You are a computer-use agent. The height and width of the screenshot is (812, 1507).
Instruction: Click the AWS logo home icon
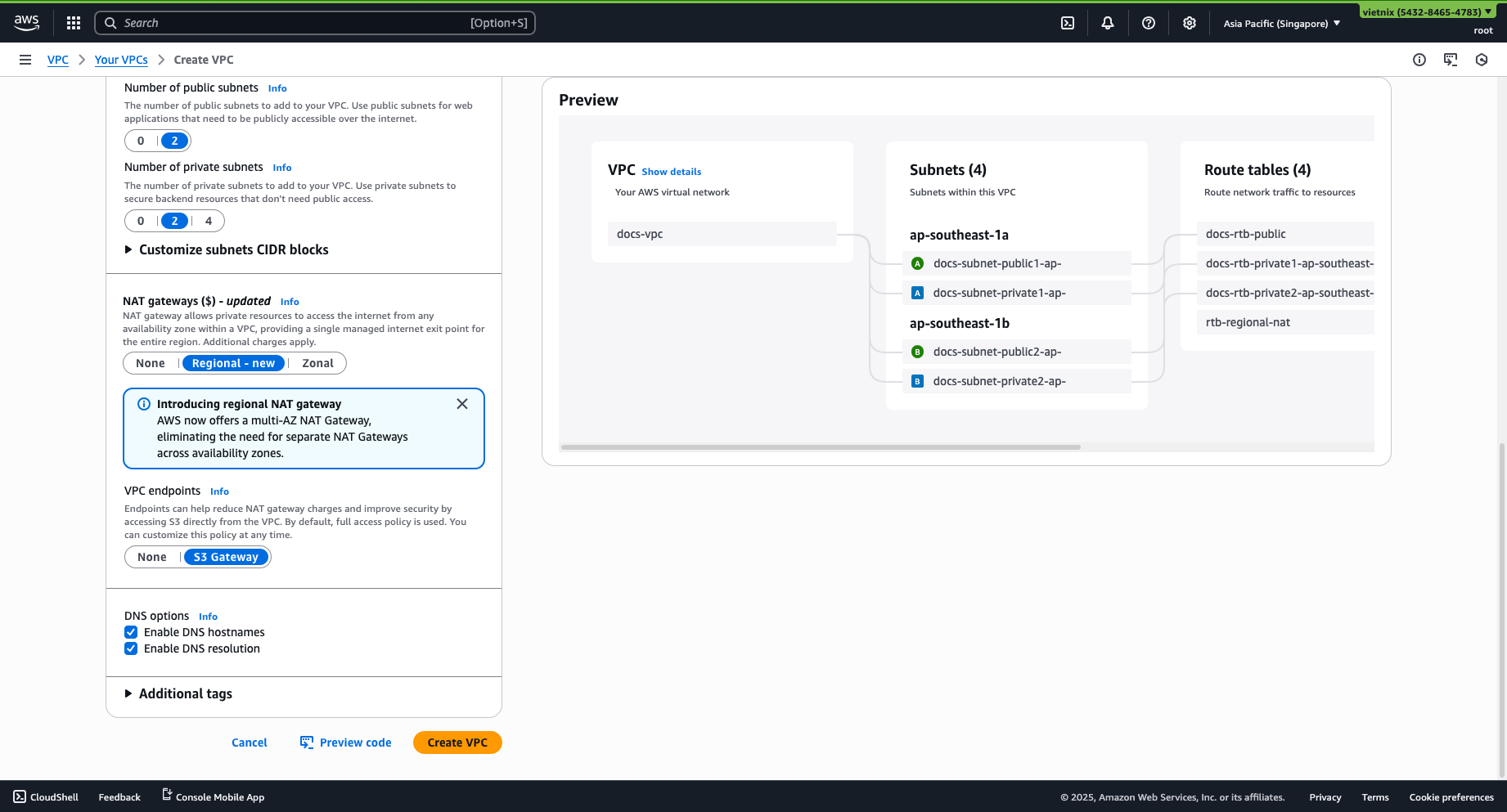click(x=26, y=23)
